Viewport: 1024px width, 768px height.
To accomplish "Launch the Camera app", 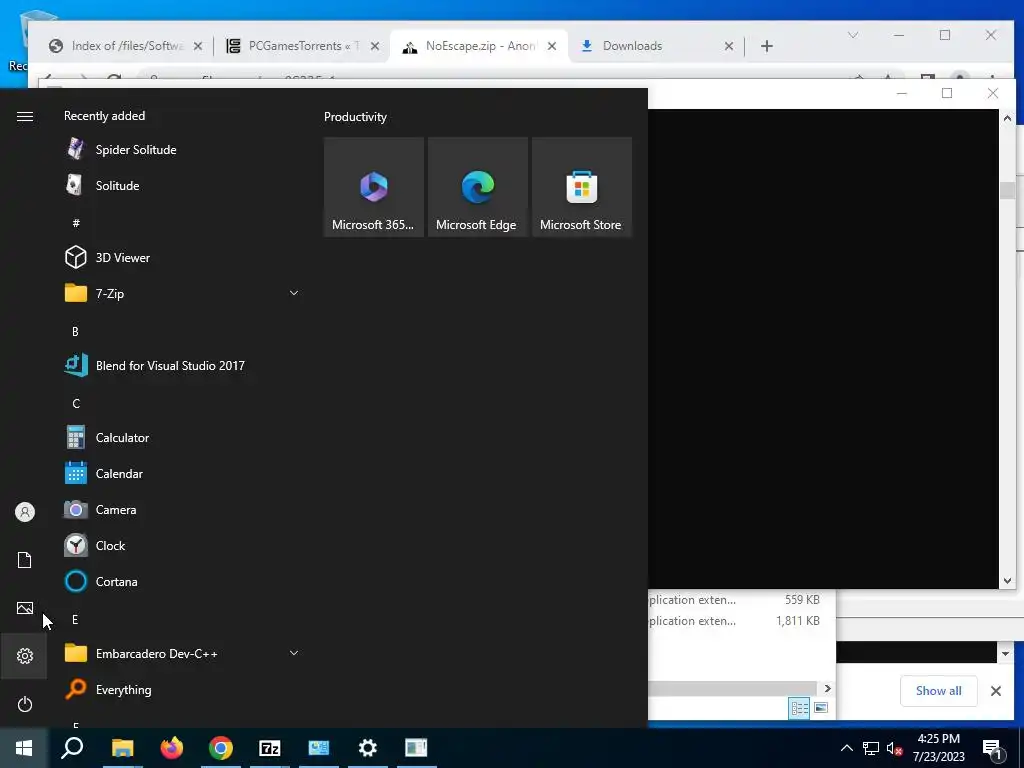I will point(182,509).
